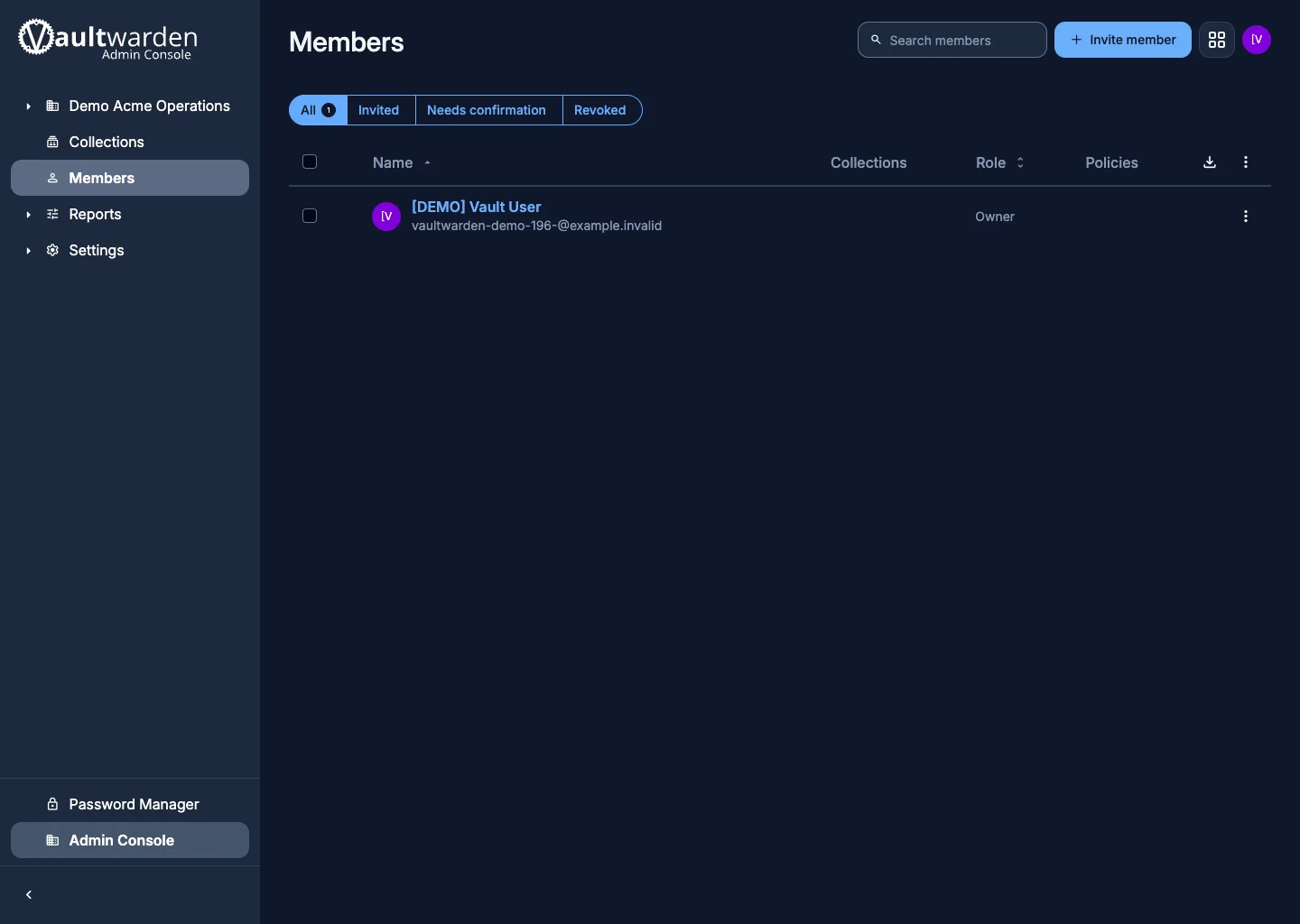Open options menu for [DEMO] Vault User row
The height and width of the screenshot is (924, 1300).
click(1246, 217)
